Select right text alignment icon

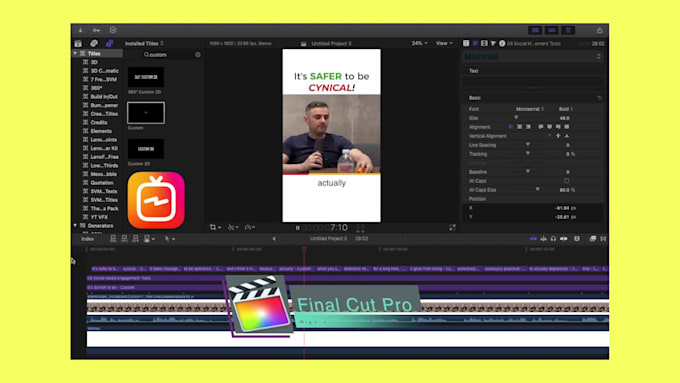click(x=528, y=127)
